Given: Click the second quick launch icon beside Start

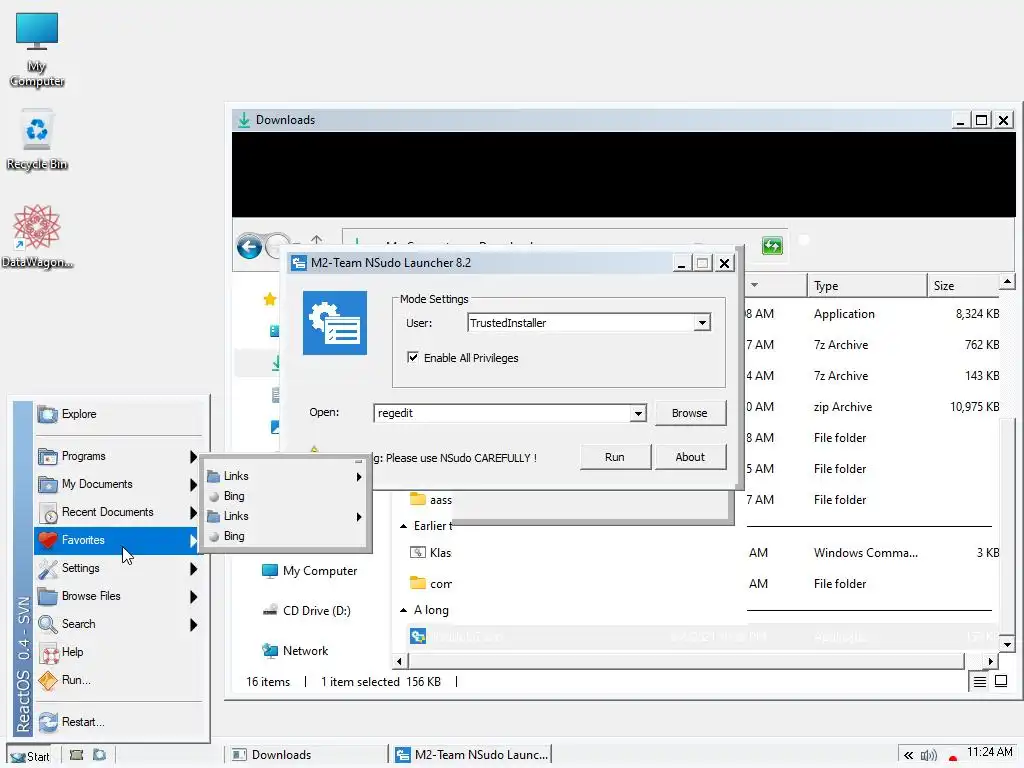Looking at the screenshot, I should pos(99,755).
